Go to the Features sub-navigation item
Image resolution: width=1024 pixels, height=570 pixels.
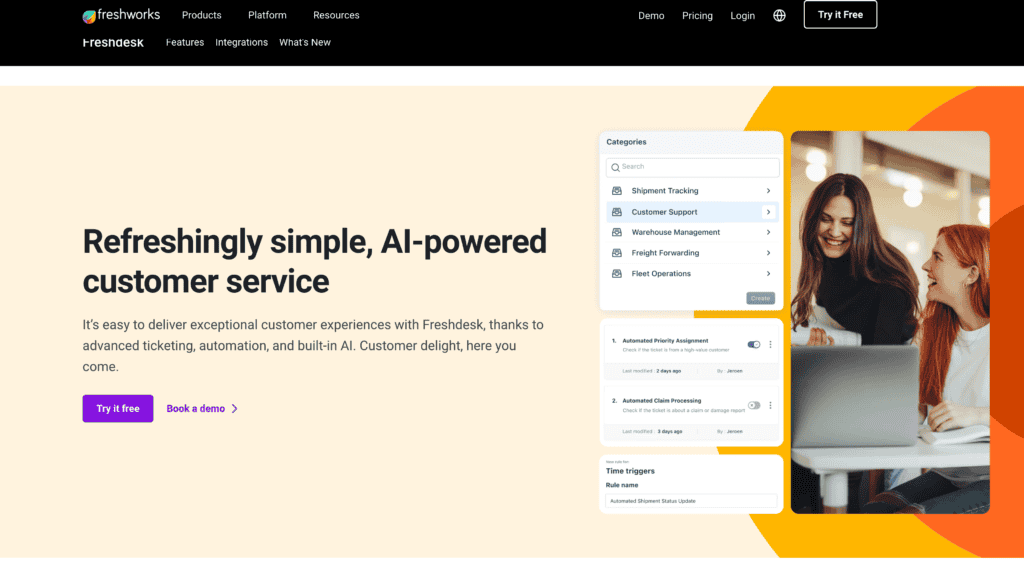185,42
